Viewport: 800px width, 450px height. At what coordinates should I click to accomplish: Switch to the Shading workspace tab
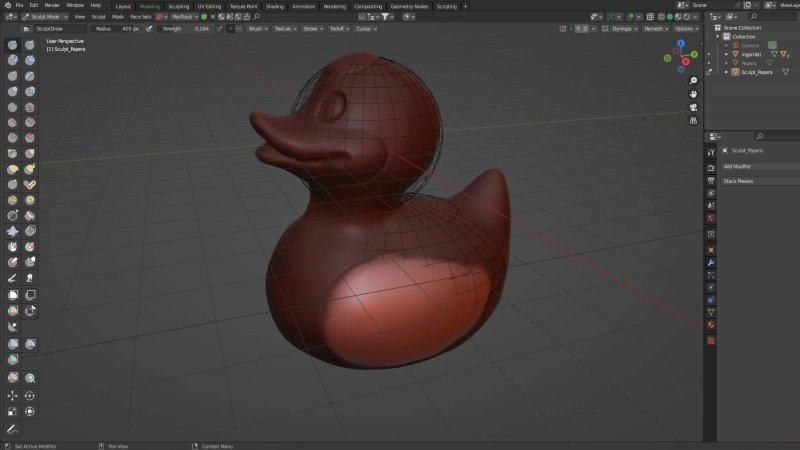[x=275, y=6]
